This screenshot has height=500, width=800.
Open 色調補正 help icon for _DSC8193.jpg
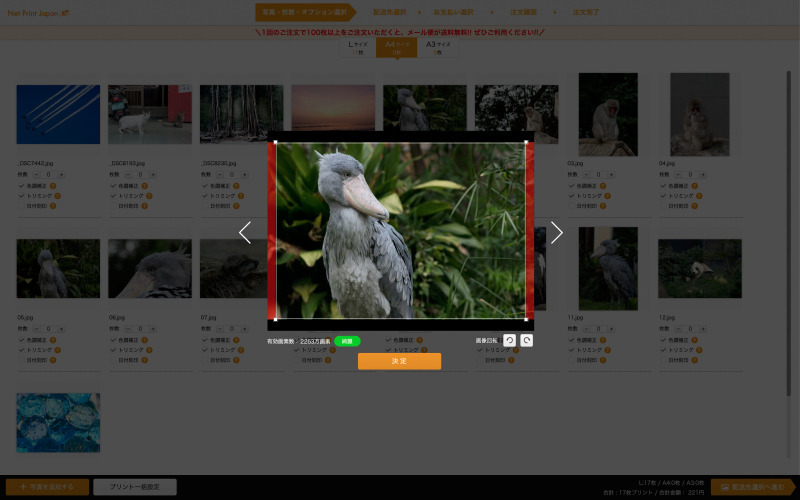[144, 186]
